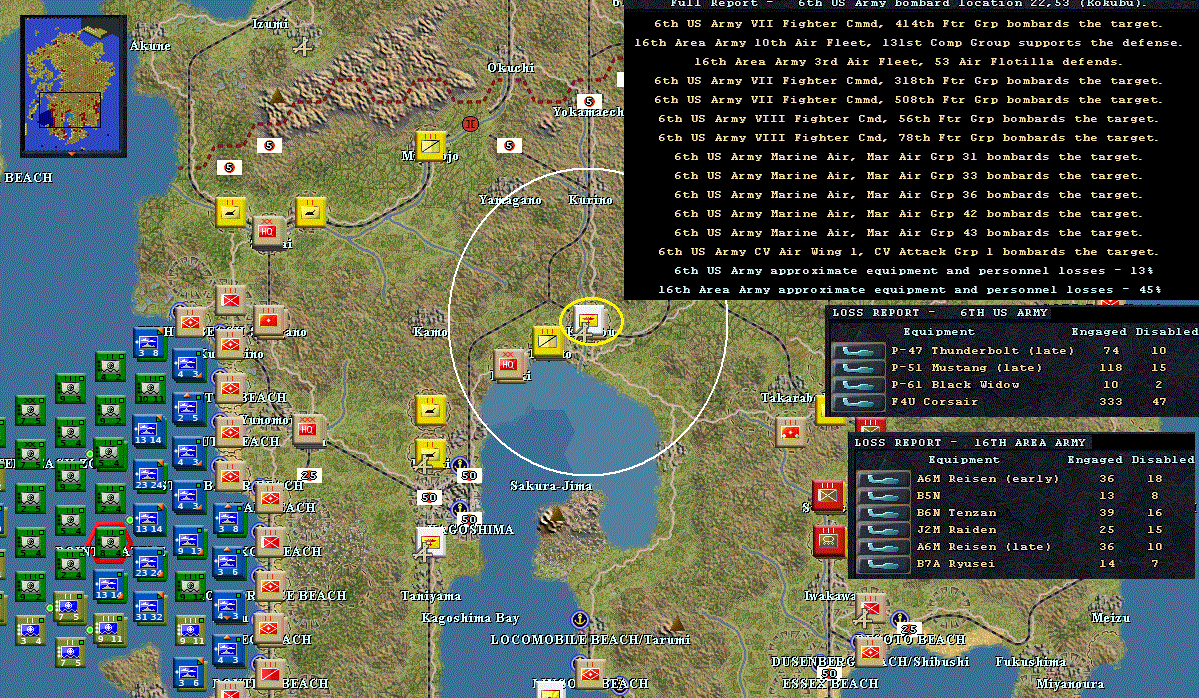Click the B7A Ryusei aircraft icon
The image size is (1199, 698).
(882, 564)
